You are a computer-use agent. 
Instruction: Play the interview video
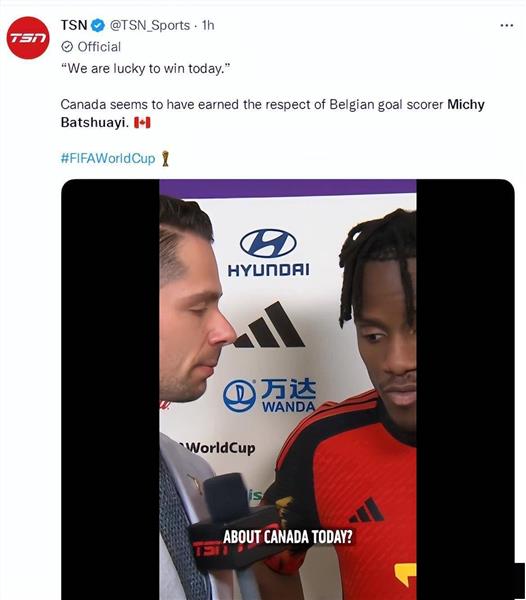pyautogui.click(x=288, y=389)
